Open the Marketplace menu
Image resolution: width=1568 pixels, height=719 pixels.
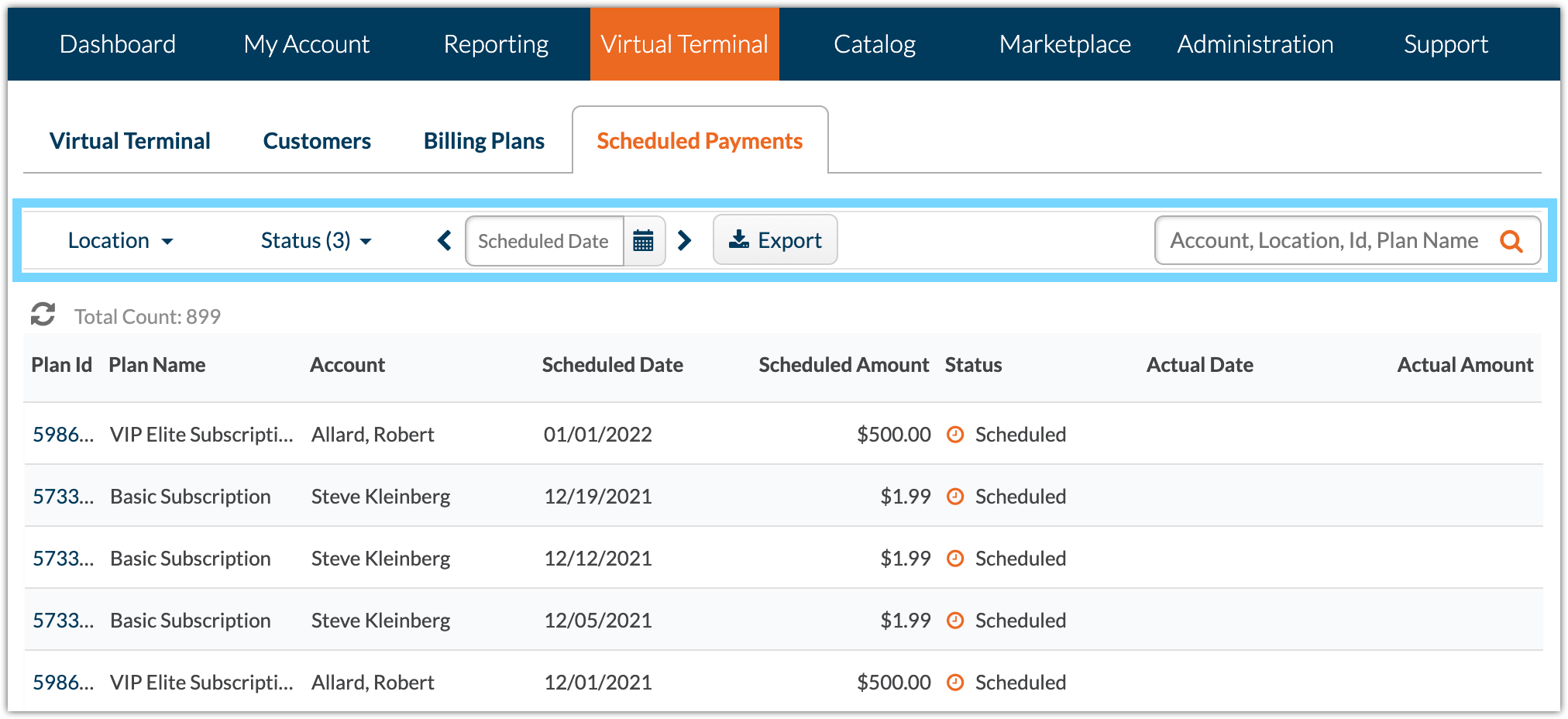1065,44
